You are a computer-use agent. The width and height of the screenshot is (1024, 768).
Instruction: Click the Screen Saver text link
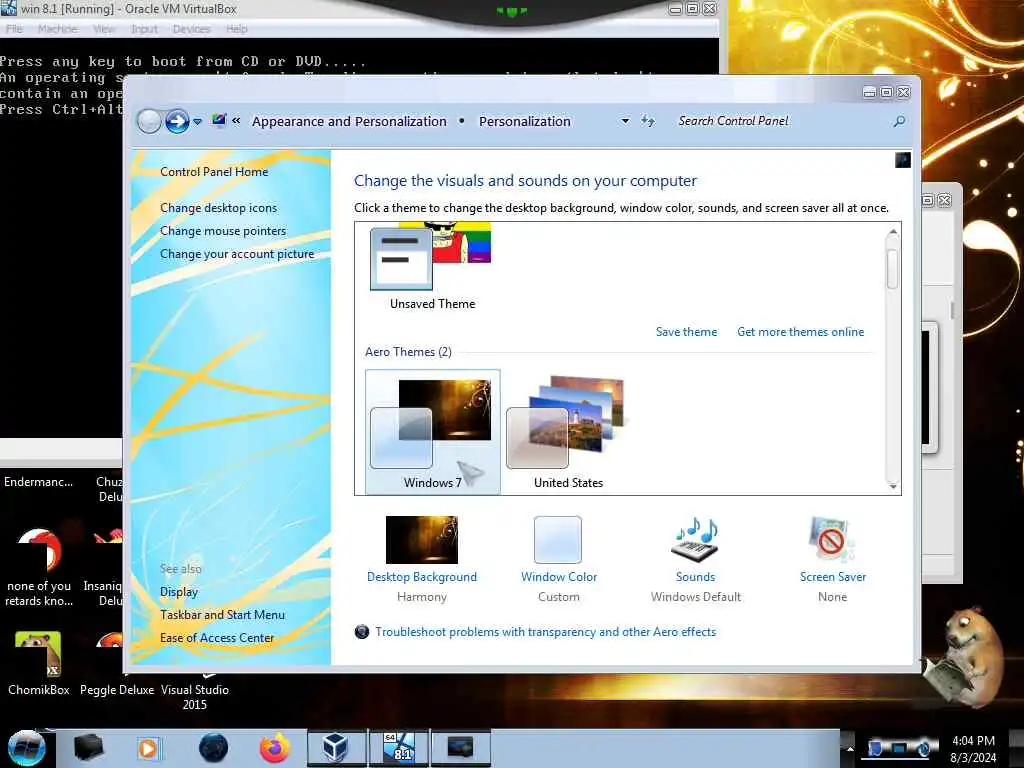click(x=833, y=577)
